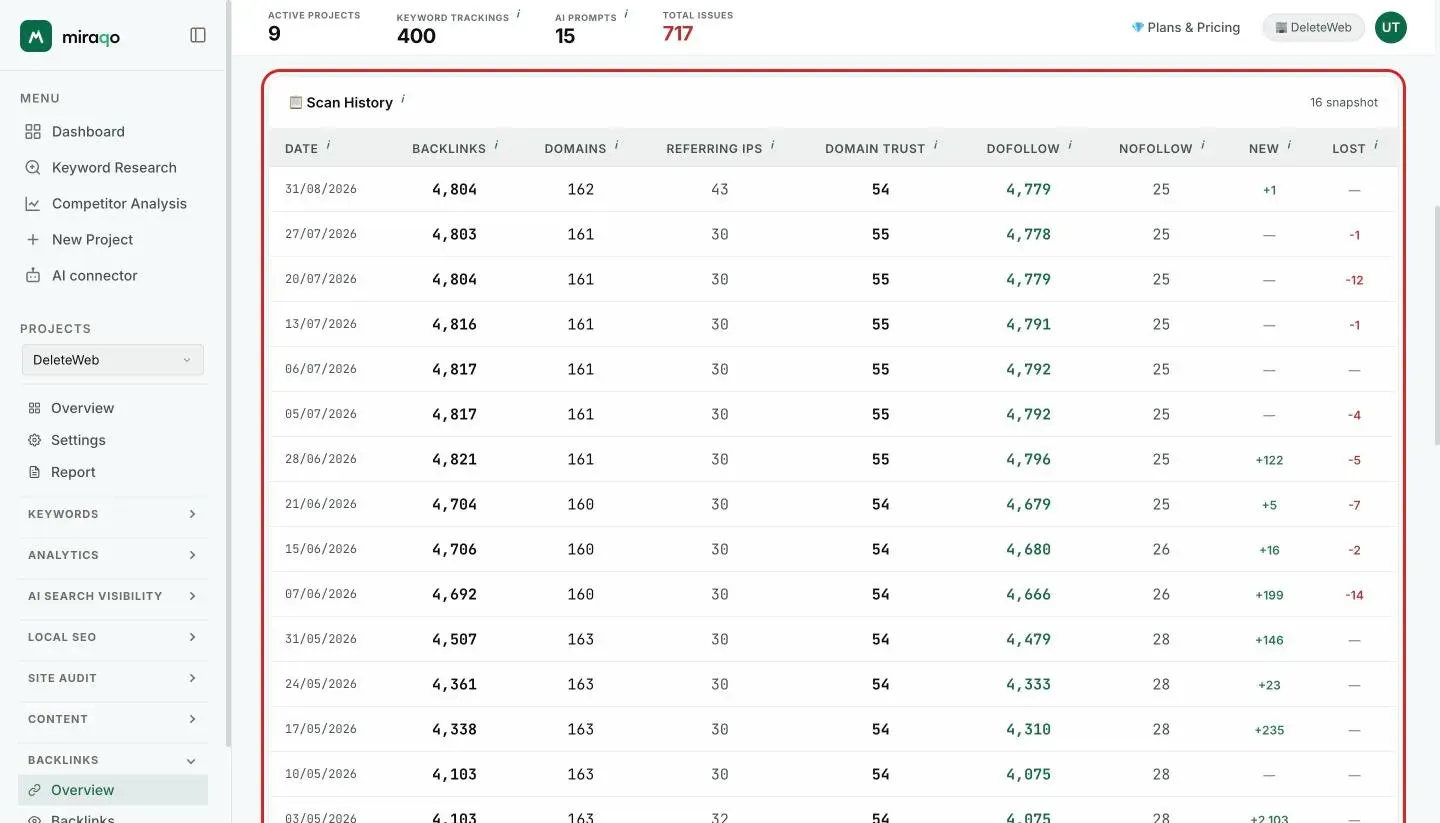Open the AI connector page

pyautogui.click(x=94, y=276)
